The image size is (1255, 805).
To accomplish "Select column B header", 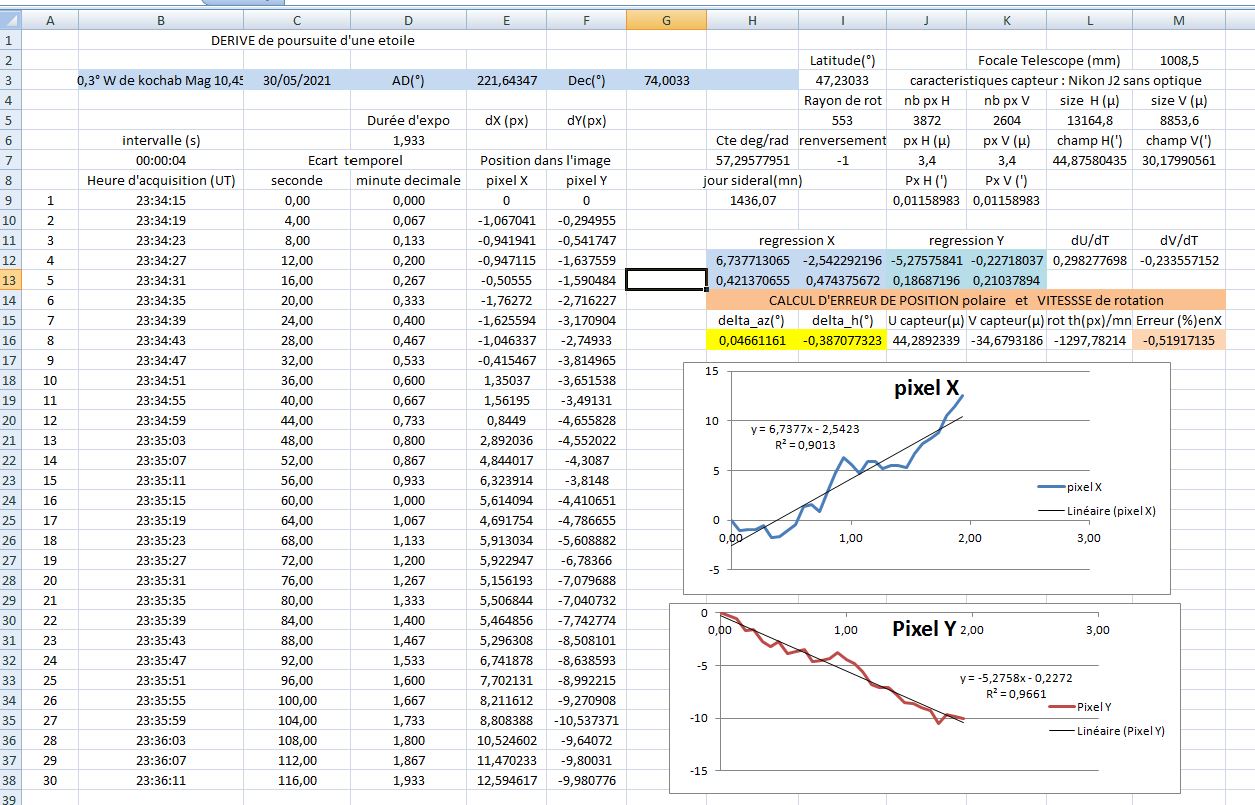I will tap(161, 20).
